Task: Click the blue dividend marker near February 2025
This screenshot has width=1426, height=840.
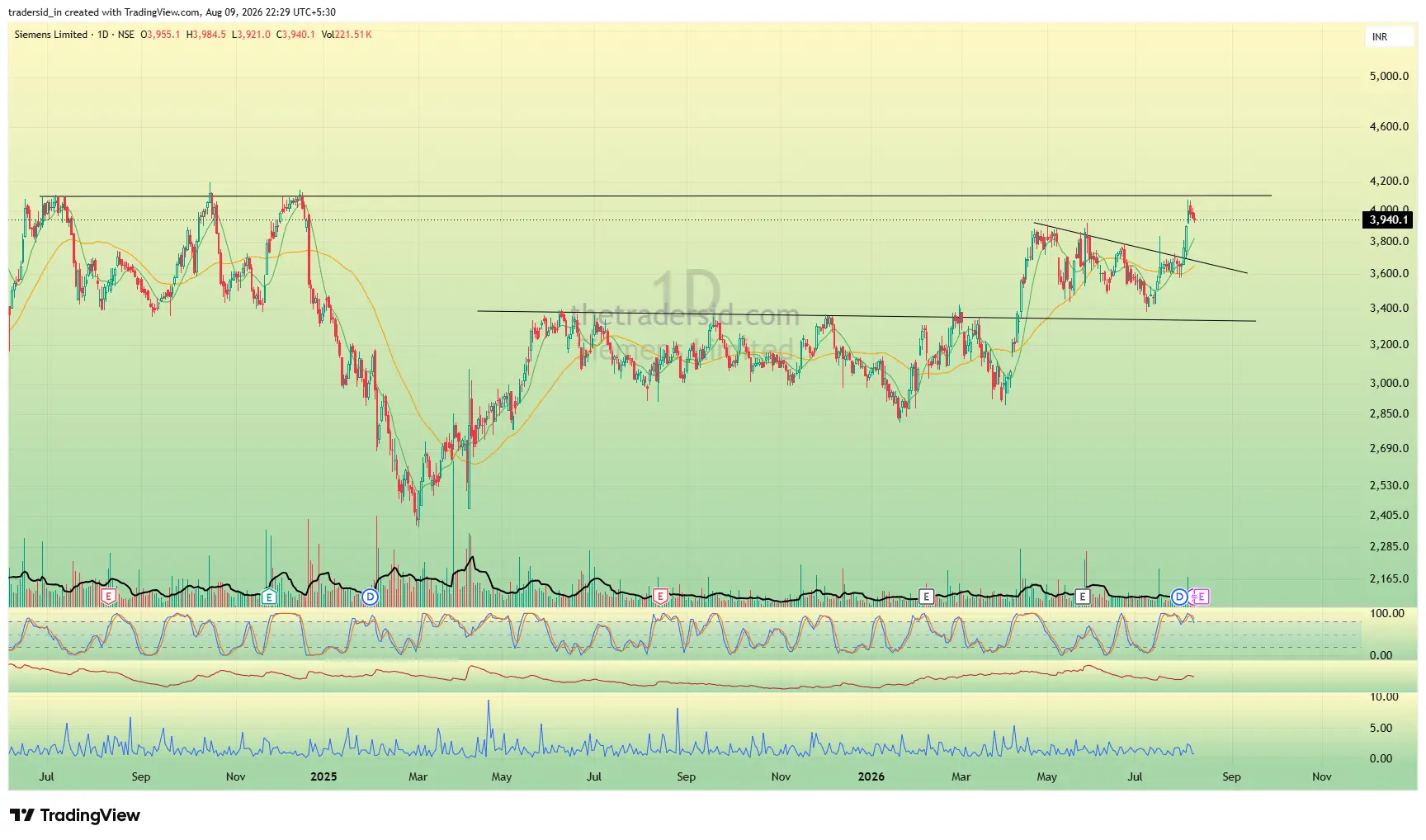Action: click(371, 596)
